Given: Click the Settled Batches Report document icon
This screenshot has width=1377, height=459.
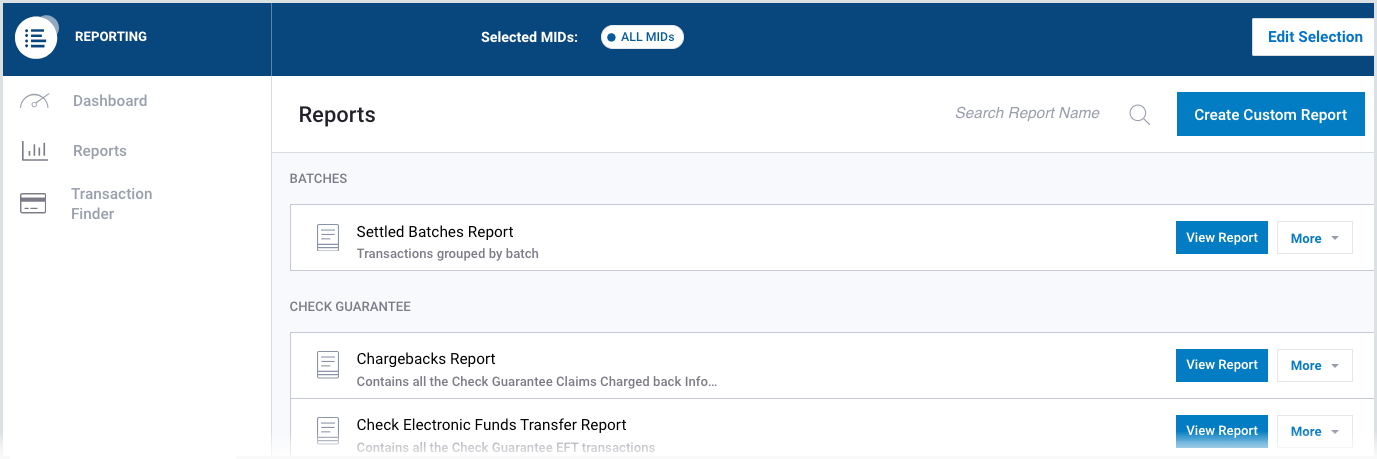Looking at the screenshot, I should [x=328, y=238].
